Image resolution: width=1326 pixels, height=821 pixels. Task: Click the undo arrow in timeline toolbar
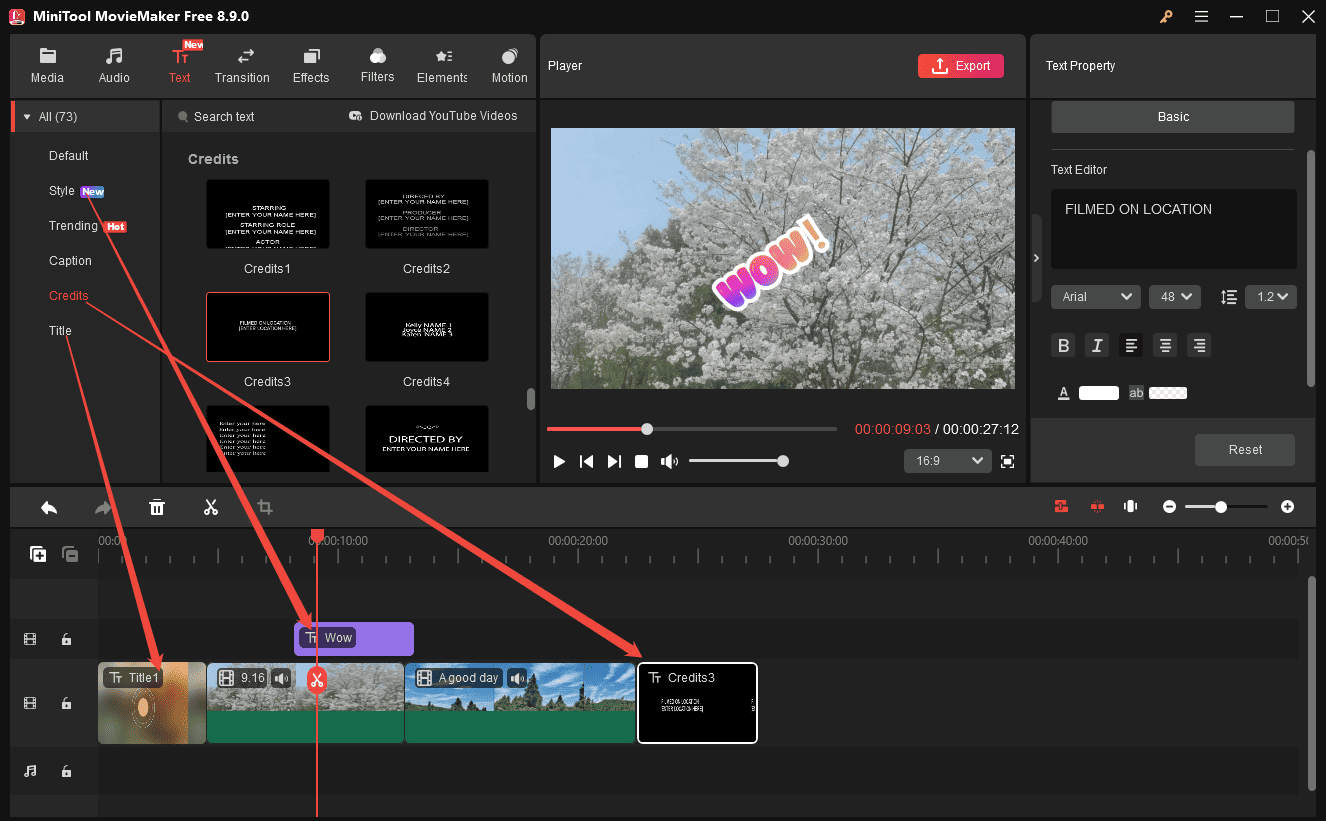pyautogui.click(x=49, y=507)
